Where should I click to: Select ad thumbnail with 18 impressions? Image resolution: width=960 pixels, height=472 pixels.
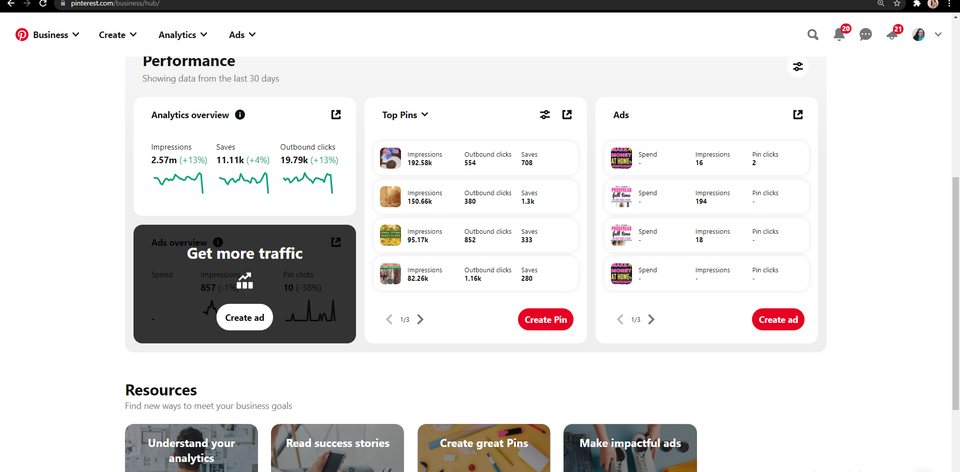pos(621,235)
